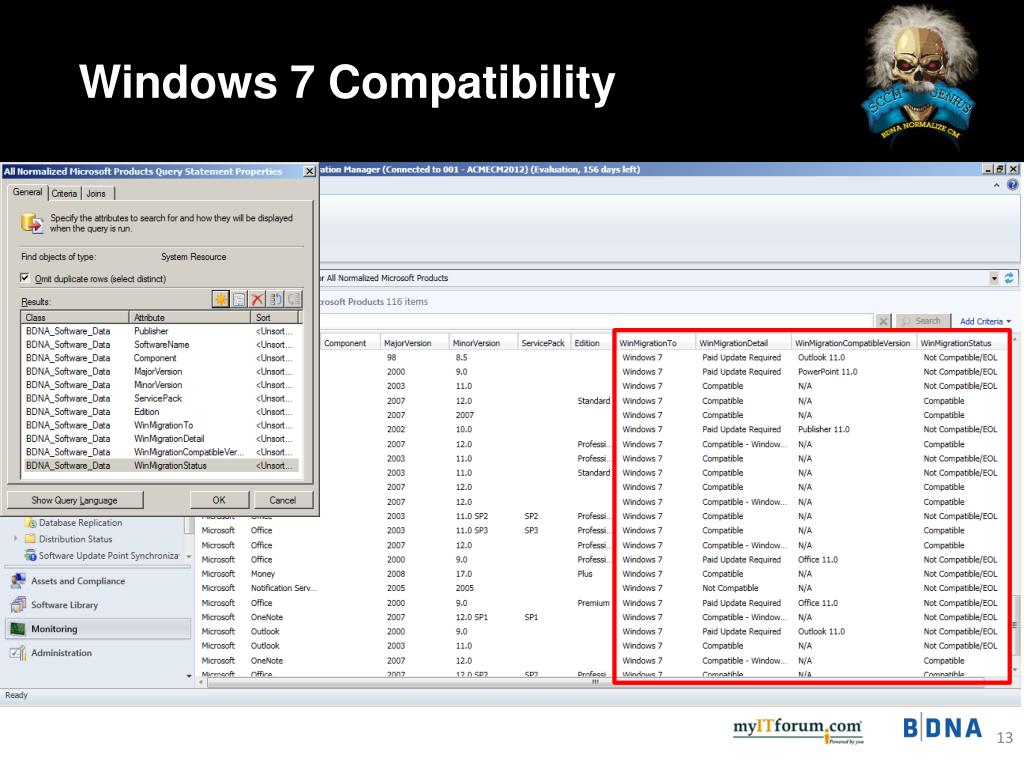
Task: Close the Query Statement Properties dialog
Action: (x=310, y=171)
